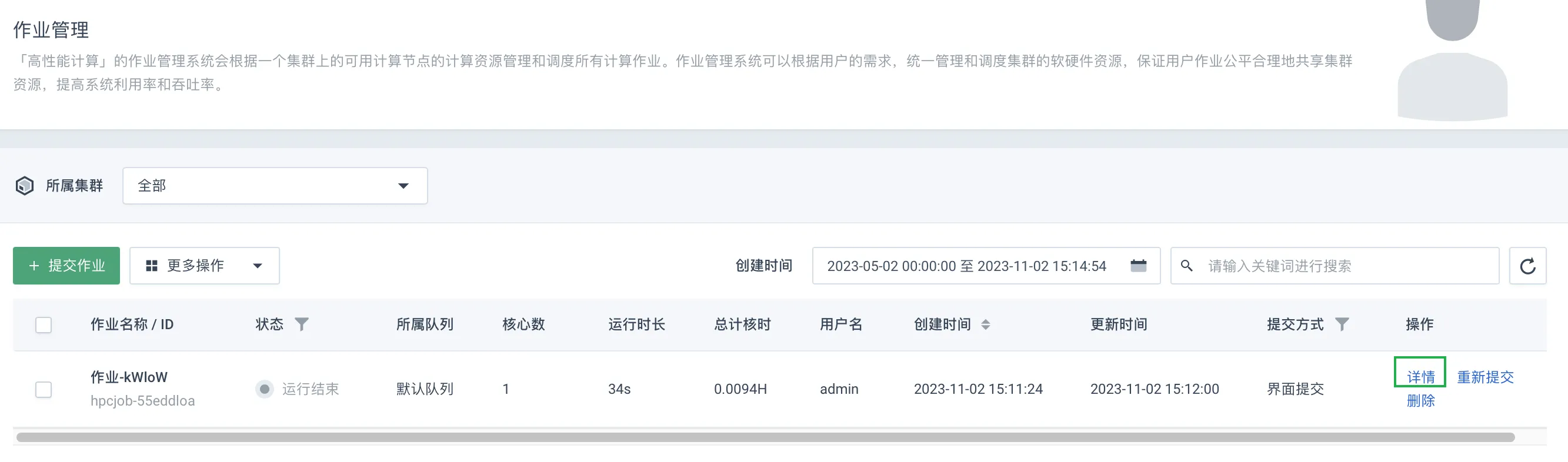
Task: Click the 更新时间 column header
Action: coord(1119,324)
